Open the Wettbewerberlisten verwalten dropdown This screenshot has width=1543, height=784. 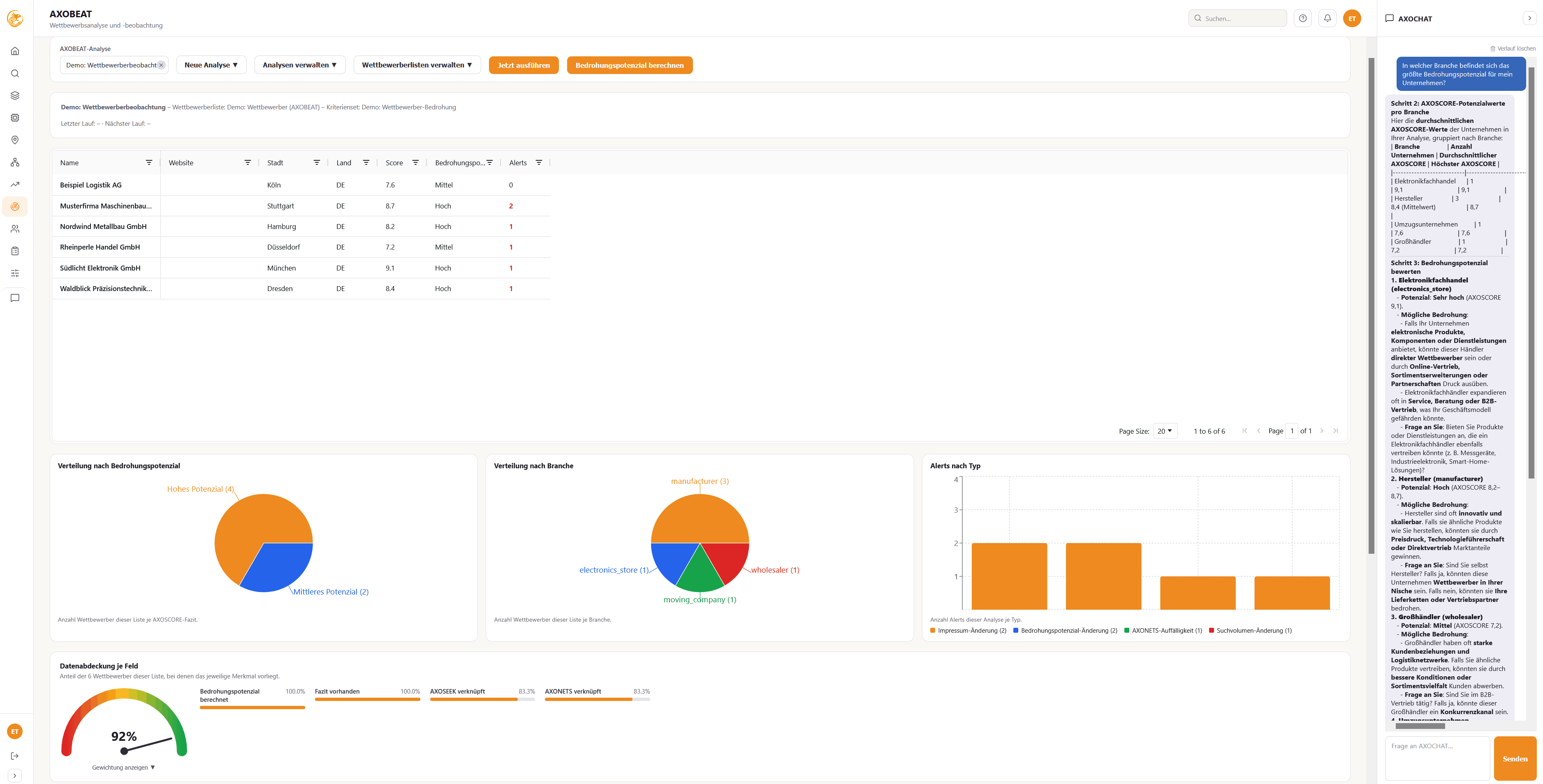tap(417, 65)
